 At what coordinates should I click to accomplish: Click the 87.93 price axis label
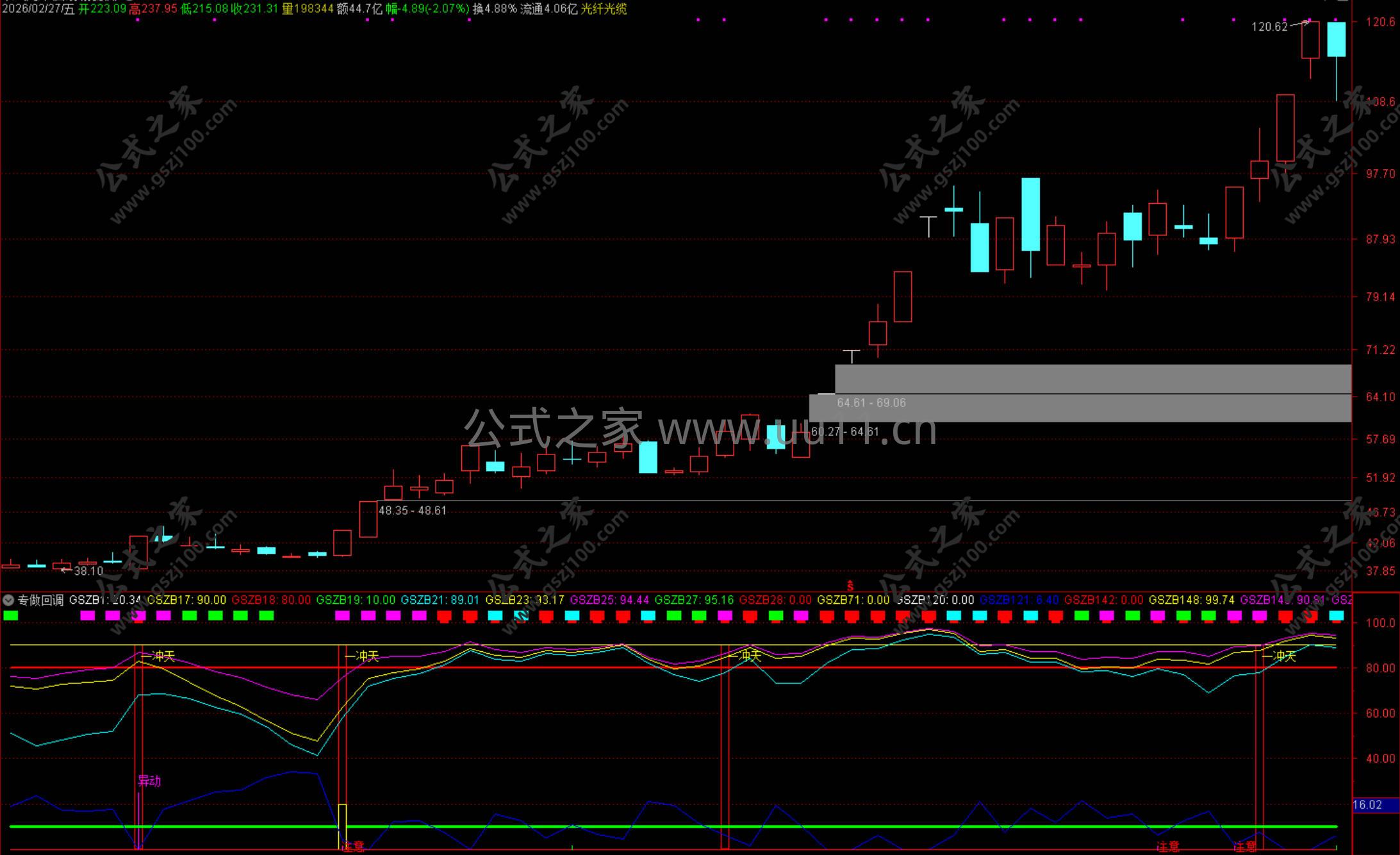1380,239
